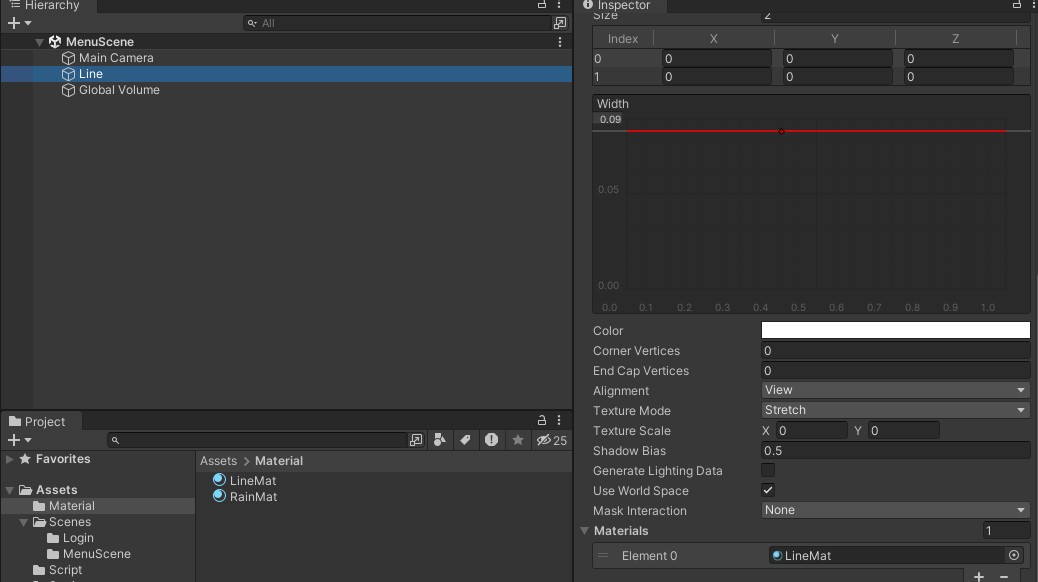Open the Project create plus menu
Screen dimensions: 1038x582
(x=19, y=440)
